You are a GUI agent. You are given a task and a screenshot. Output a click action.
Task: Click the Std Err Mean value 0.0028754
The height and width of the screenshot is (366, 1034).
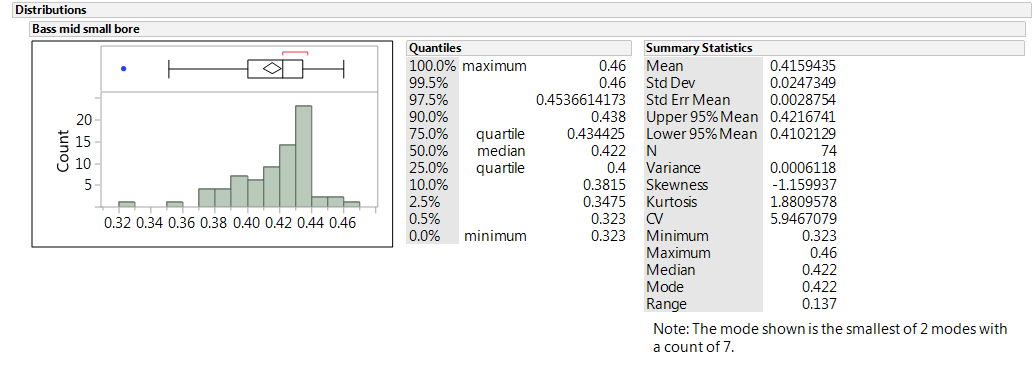pos(803,101)
